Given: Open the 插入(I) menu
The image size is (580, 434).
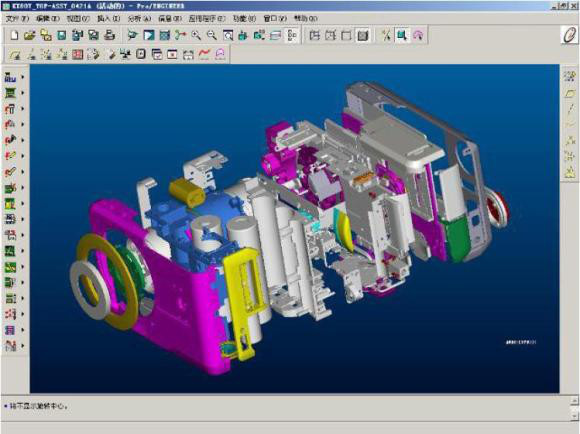Looking at the screenshot, I should point(109,18).
